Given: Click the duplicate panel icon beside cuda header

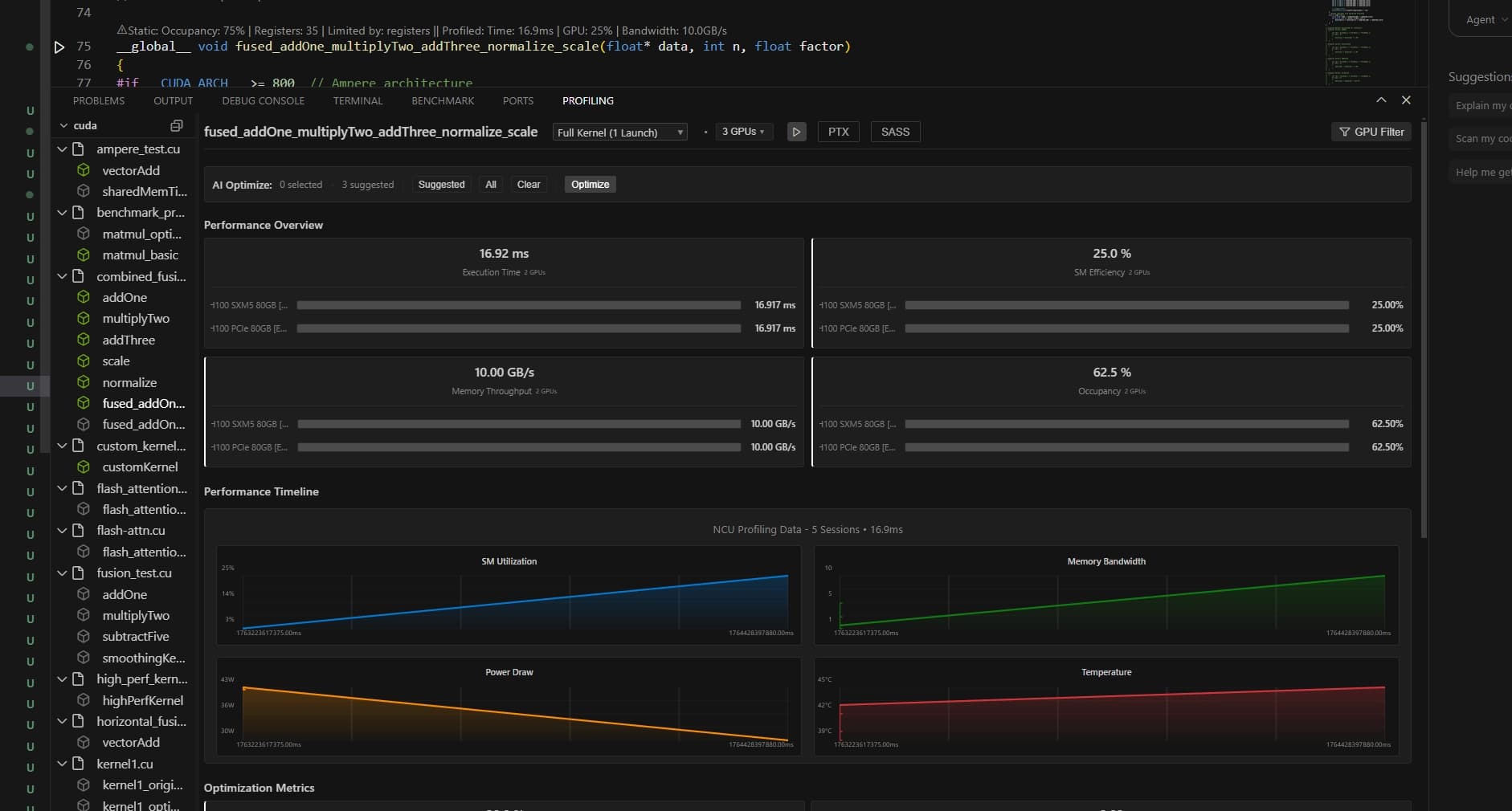Looking at the screenshot, I should coord(176,125).
